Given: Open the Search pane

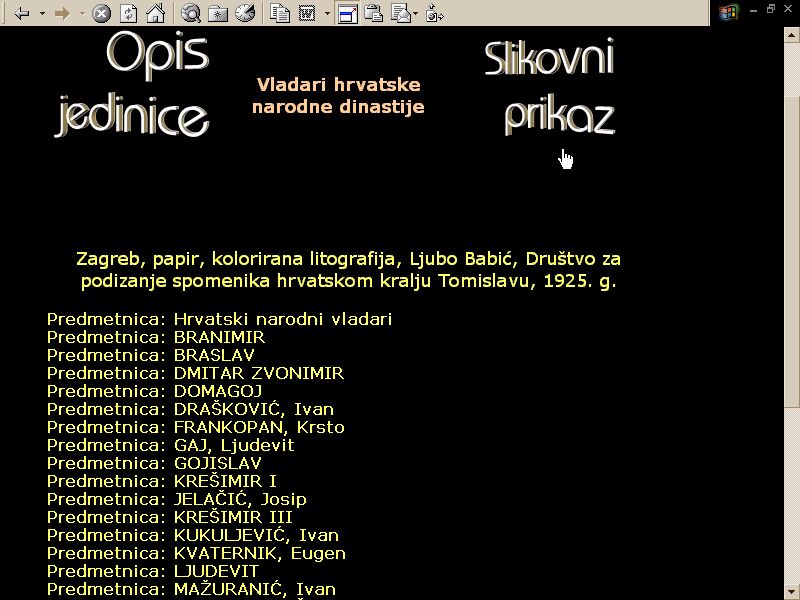Looking at the screenshot, I should (x=190, y=14).
